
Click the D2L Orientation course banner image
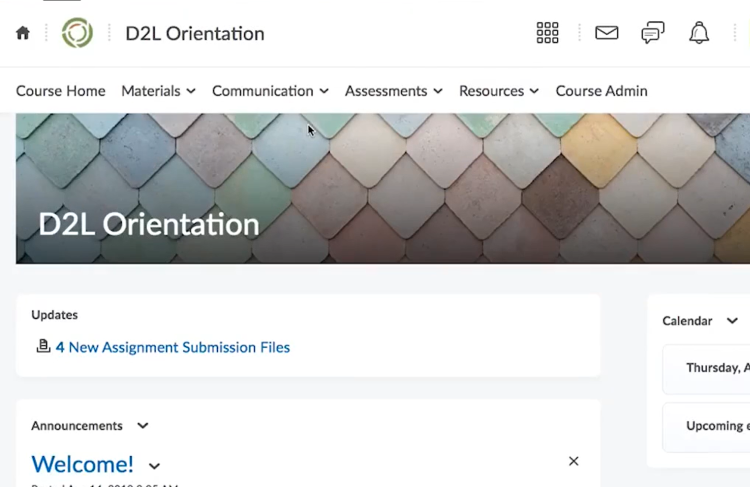point(383,188)
